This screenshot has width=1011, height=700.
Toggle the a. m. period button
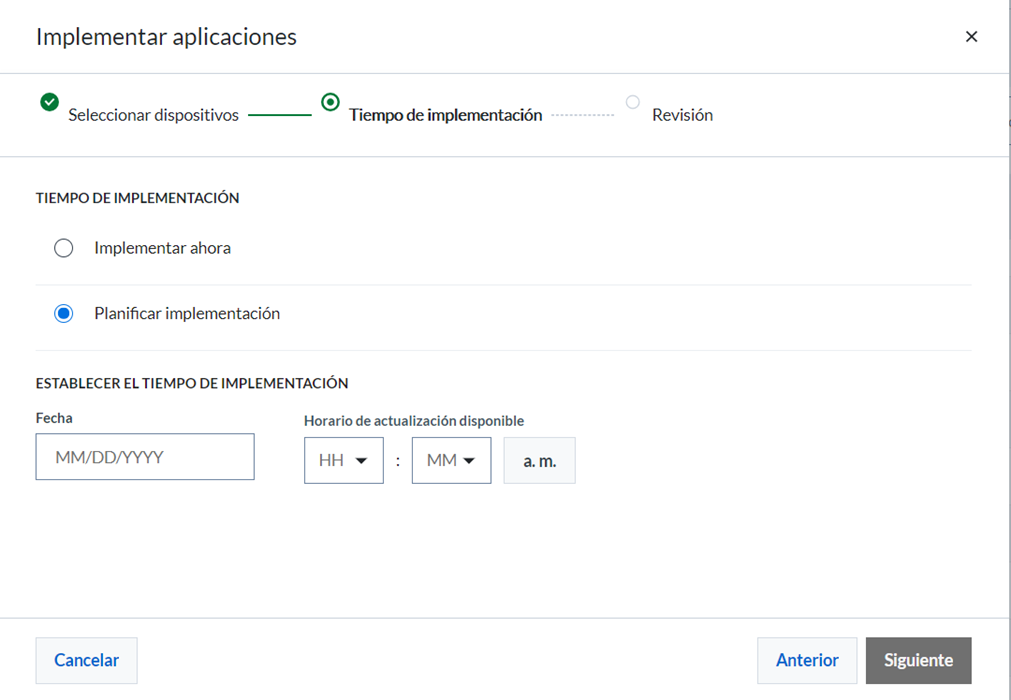point(540,460)
